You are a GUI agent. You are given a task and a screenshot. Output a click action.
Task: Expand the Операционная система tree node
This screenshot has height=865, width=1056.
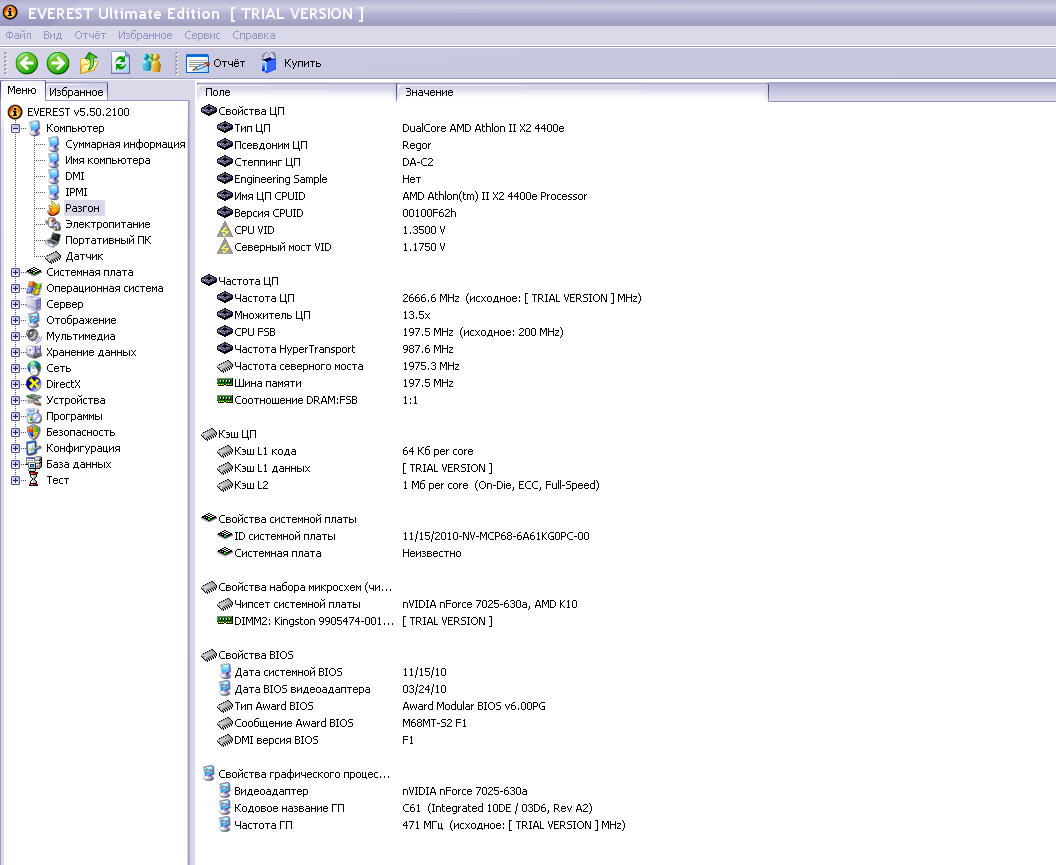[15, 288]
